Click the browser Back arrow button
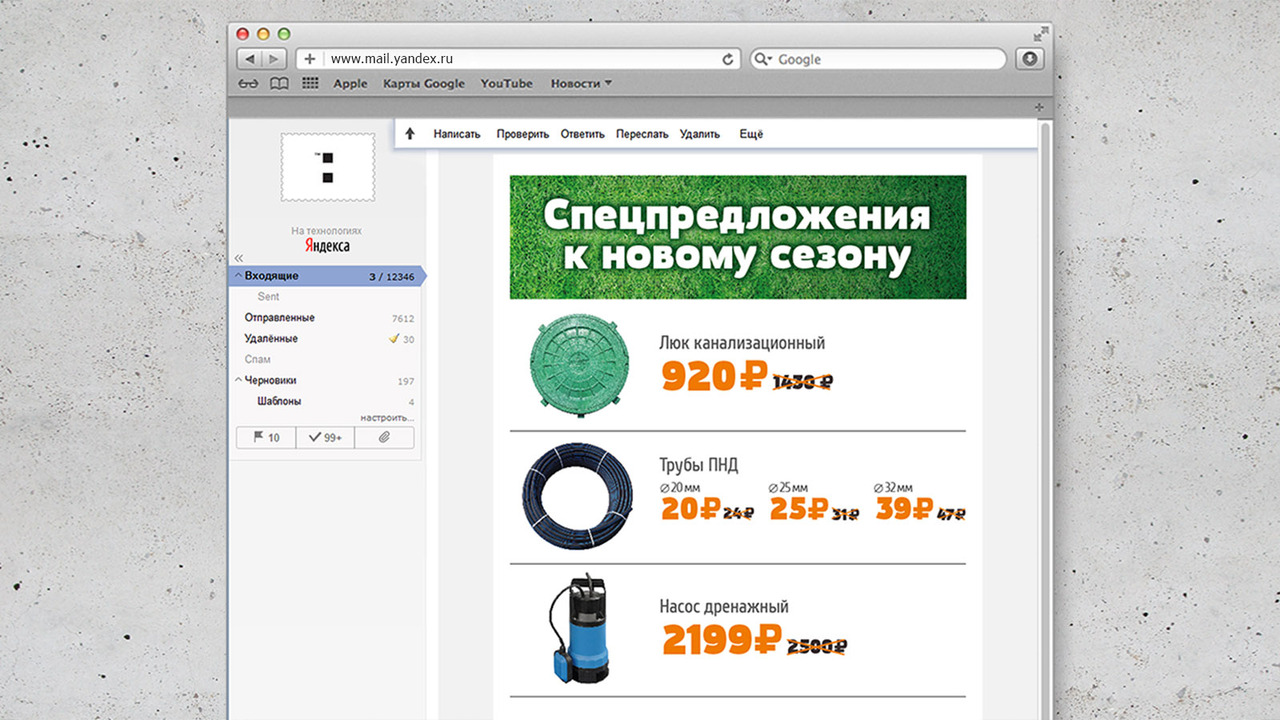 tap(250, 59)
